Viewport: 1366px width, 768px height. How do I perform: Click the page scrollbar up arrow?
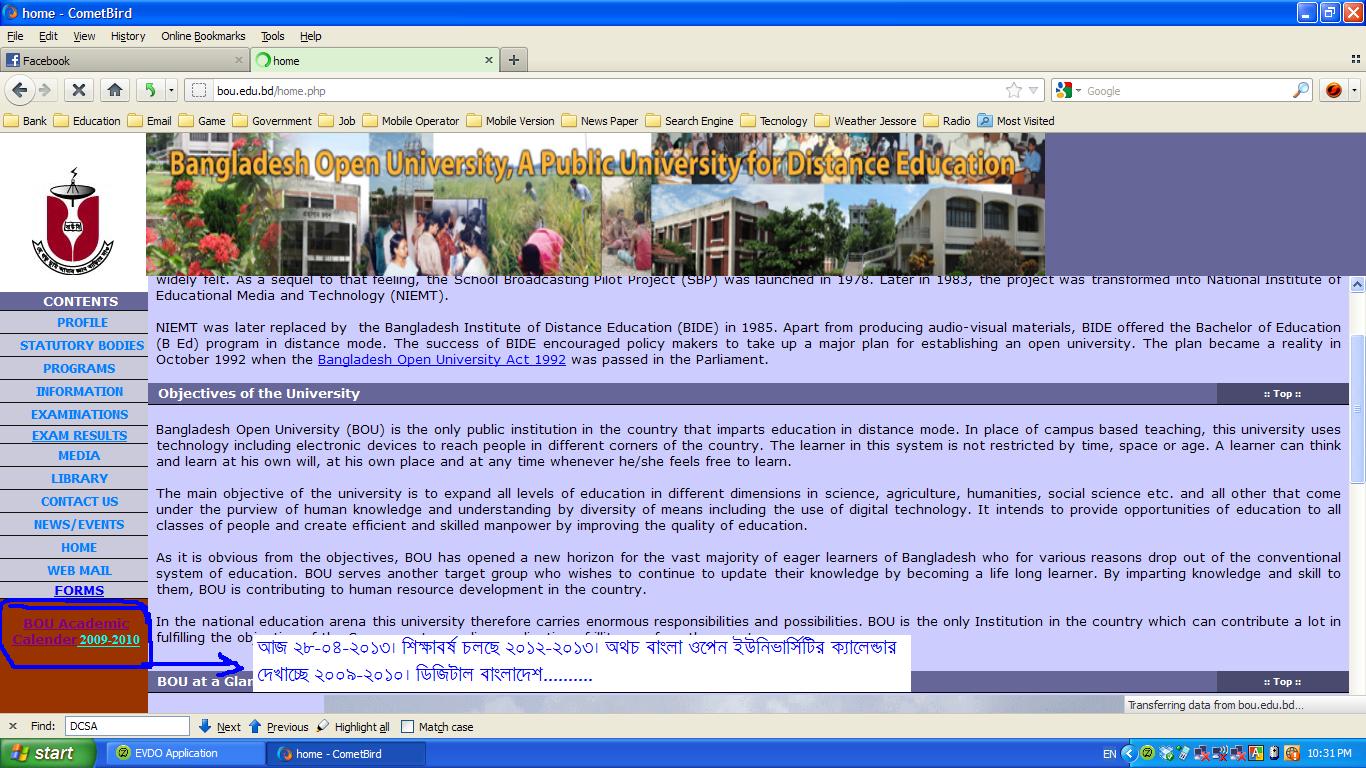pos(1357,285)
